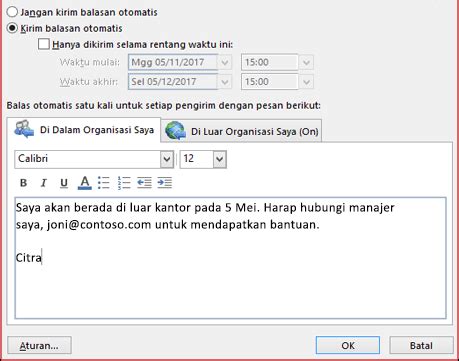Screen dimensions: 459x361
Task: Apply bulleted list formatting
Action: pos(104,183)
